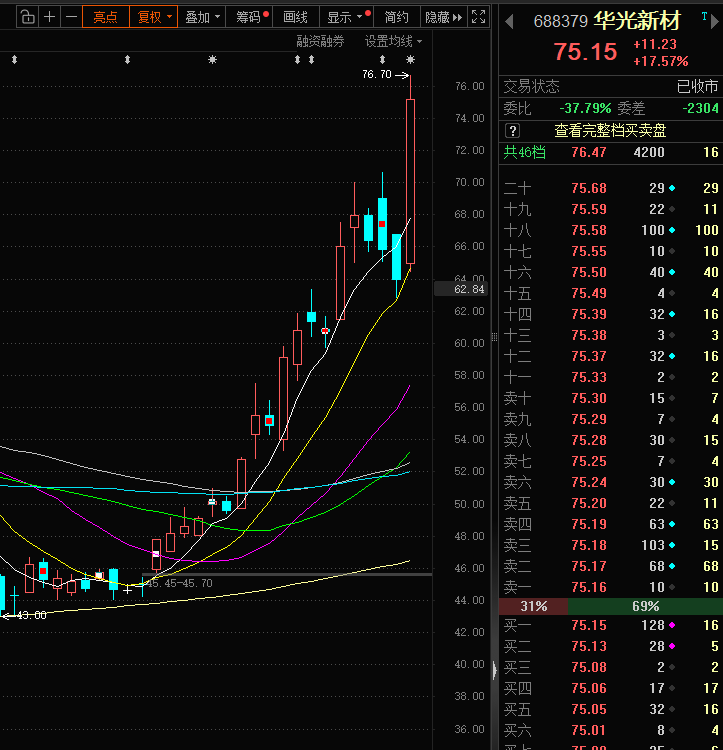The width and height of the screenshot is (723, 750).
Task: Click the 融资融券 link
Action: coord(320,42)
